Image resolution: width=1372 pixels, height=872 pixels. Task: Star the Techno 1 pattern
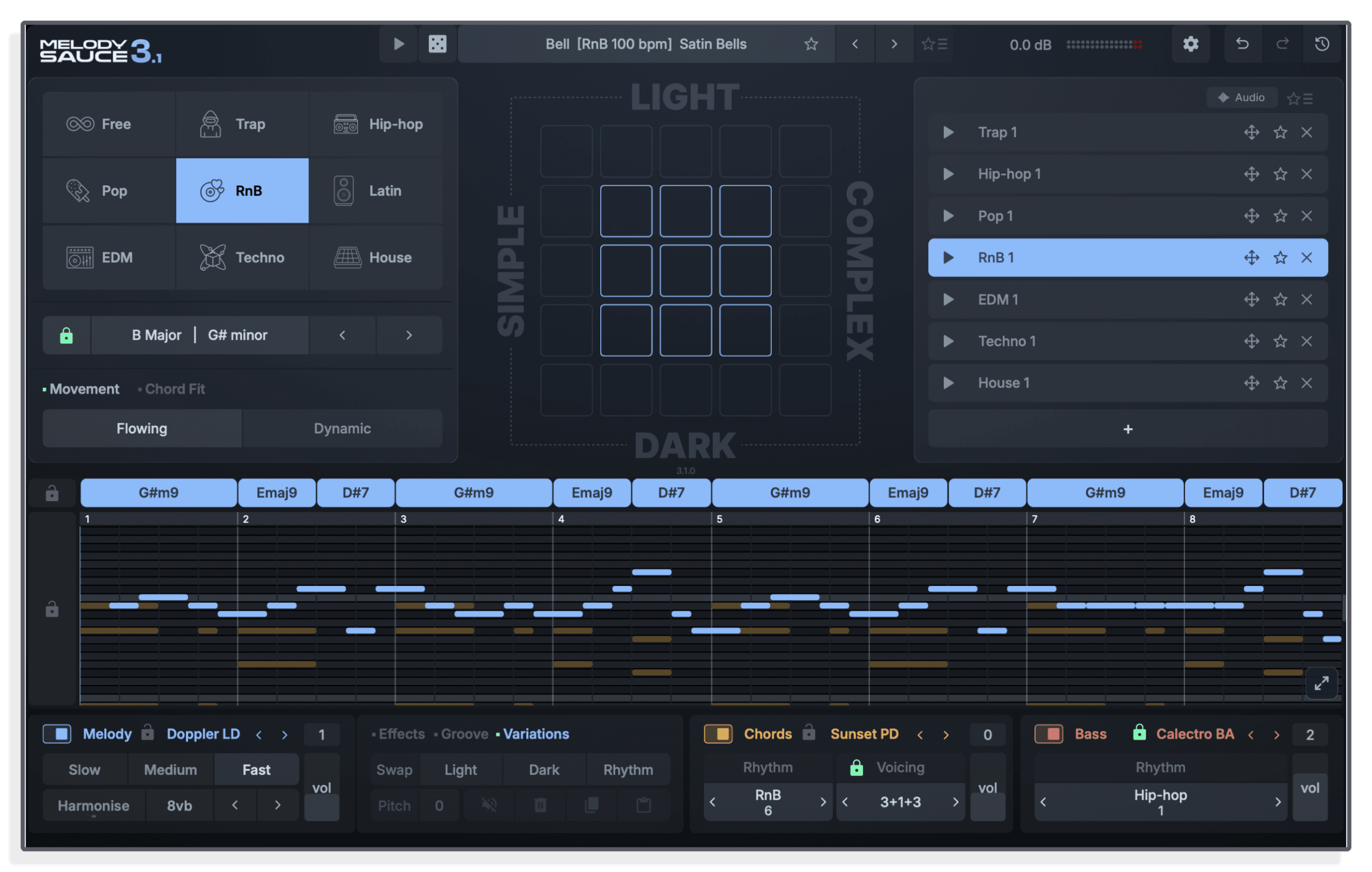click(1280, 341)
